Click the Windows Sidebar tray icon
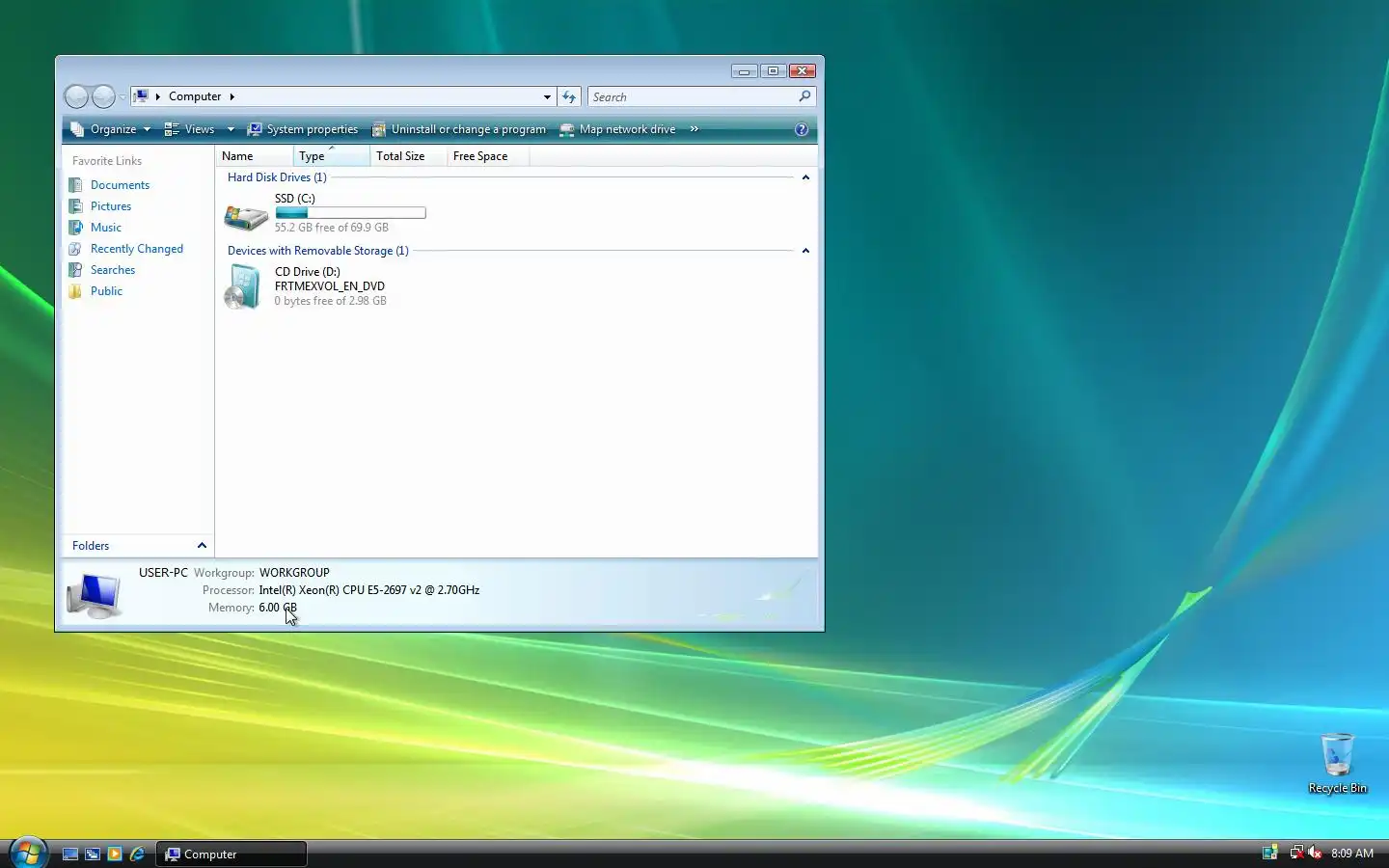 [x=1269, y=853]
